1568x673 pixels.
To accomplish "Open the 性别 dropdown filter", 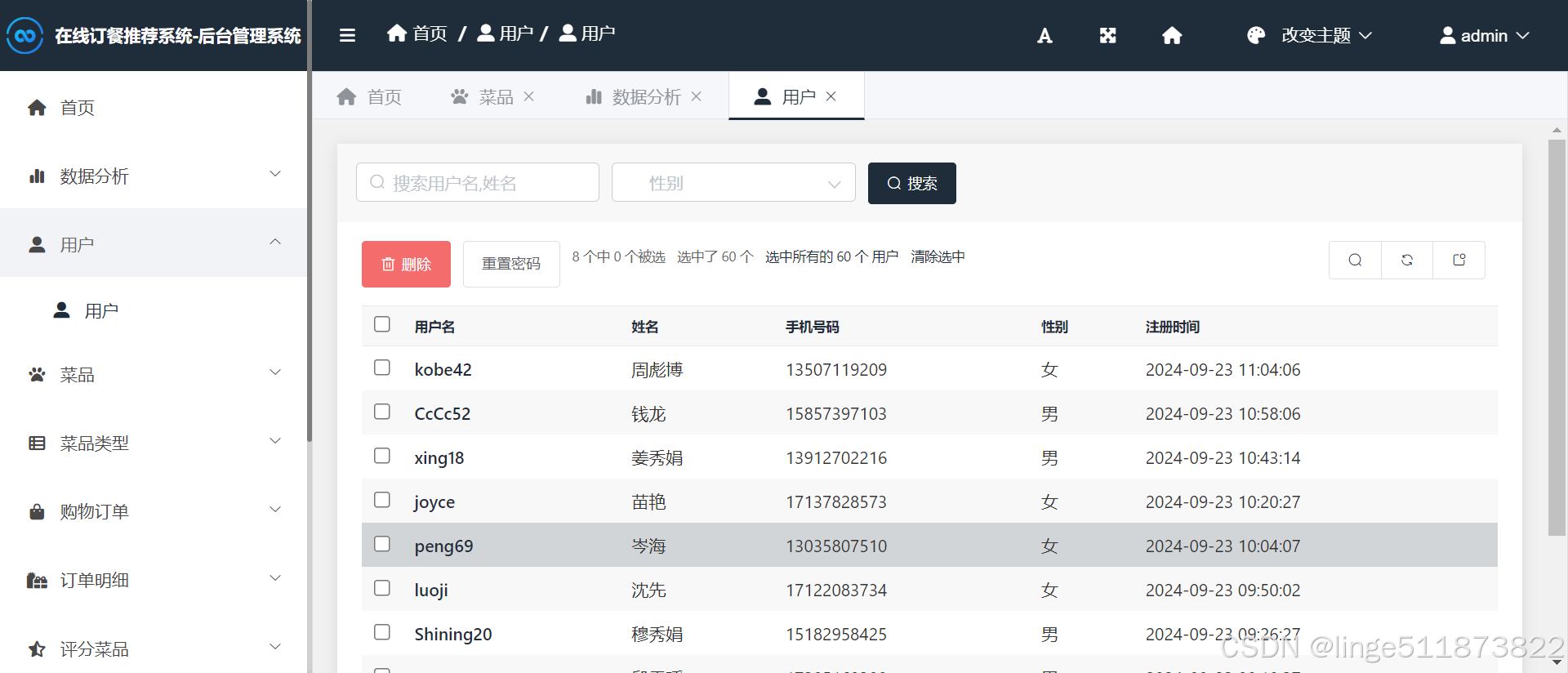I will click(733, 182).
